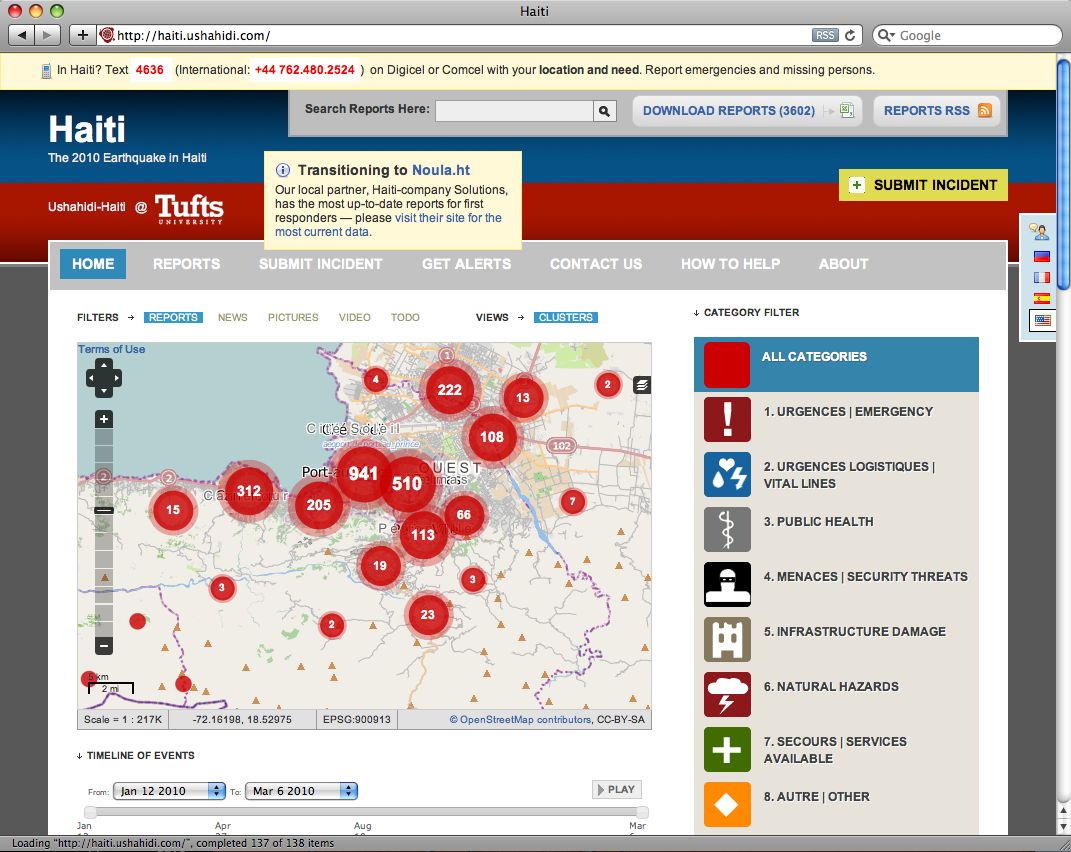Screen dimensions: 1071x852
Task: Select the Security Threats burglar icon
Action: (x=727, y=584)
